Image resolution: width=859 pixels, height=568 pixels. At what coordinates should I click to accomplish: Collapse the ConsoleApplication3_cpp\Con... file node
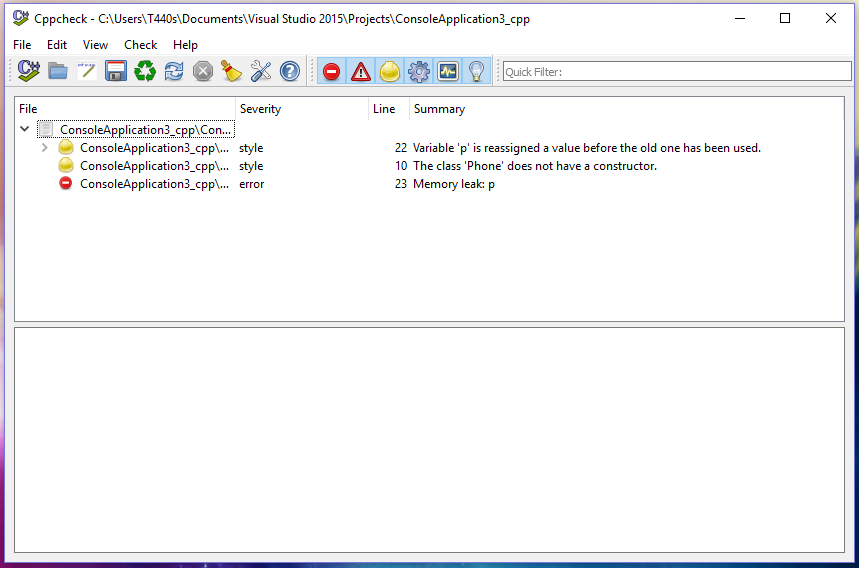tap(24, 129)
